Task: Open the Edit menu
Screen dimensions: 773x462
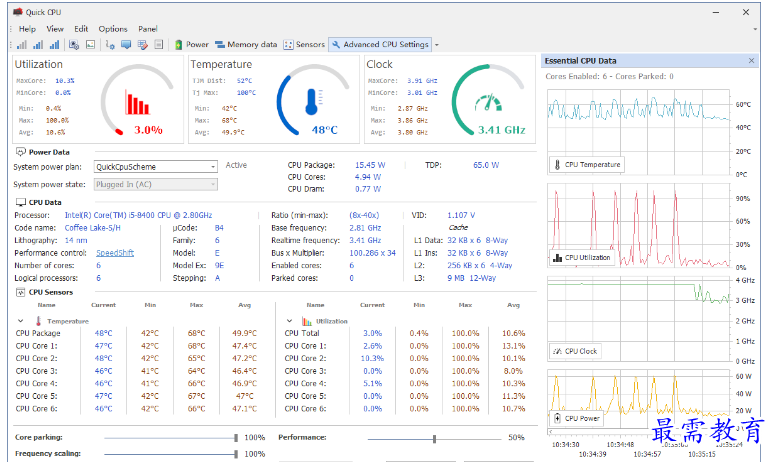Action: [81, 29]
